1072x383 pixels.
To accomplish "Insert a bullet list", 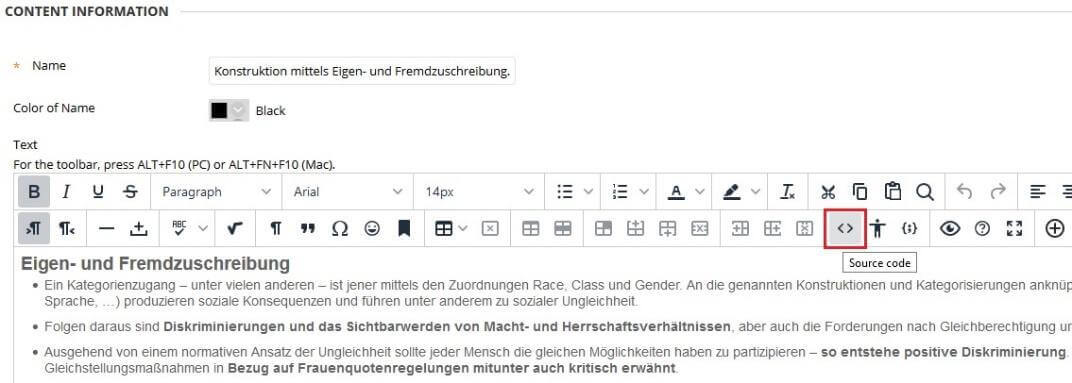I will [565, 192].
